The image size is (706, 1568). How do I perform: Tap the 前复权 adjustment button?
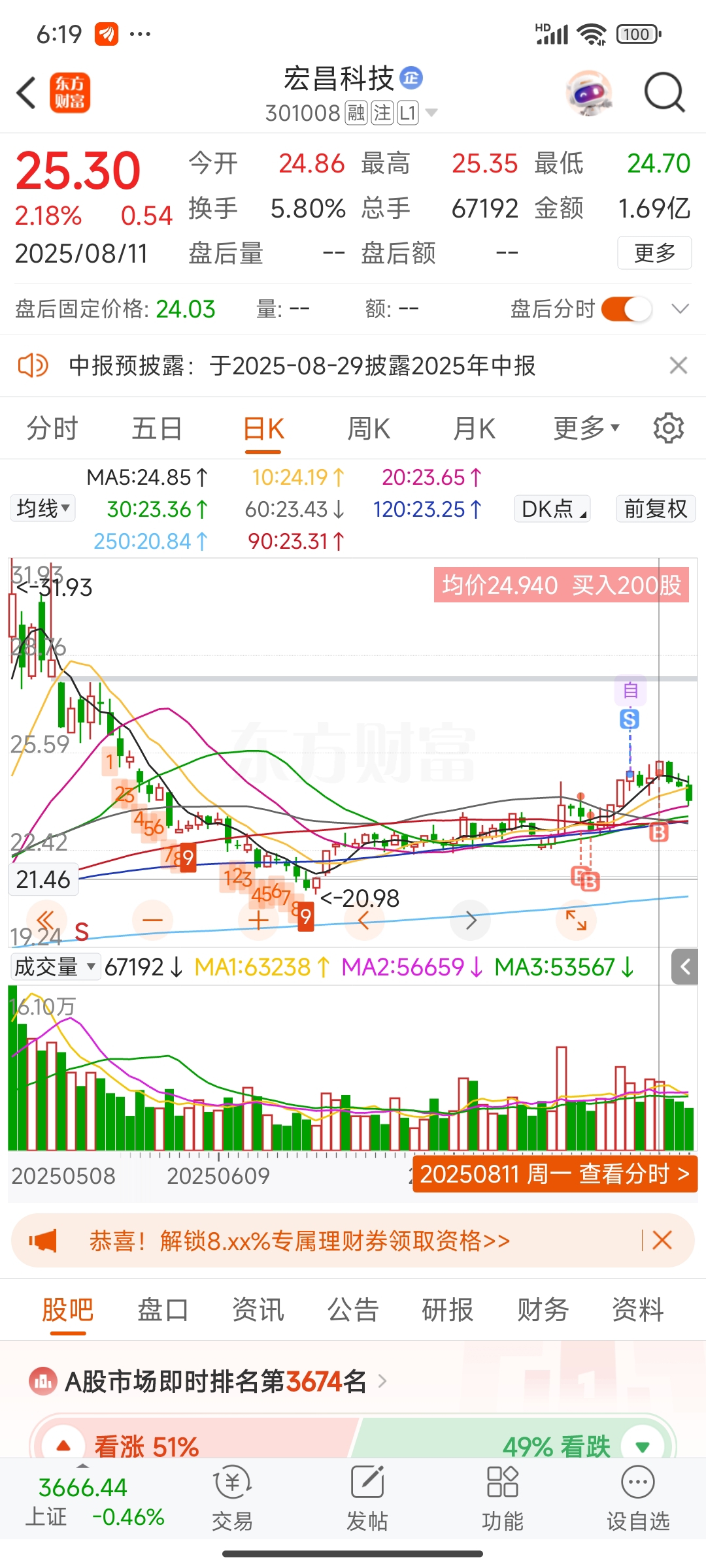click(x=656, y=508)
